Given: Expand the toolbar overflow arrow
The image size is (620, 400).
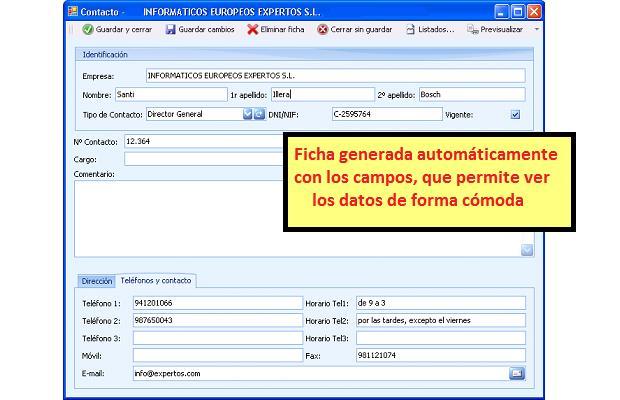Looking at the screenshot, I should pyautogui.click(x=537, y=30).
